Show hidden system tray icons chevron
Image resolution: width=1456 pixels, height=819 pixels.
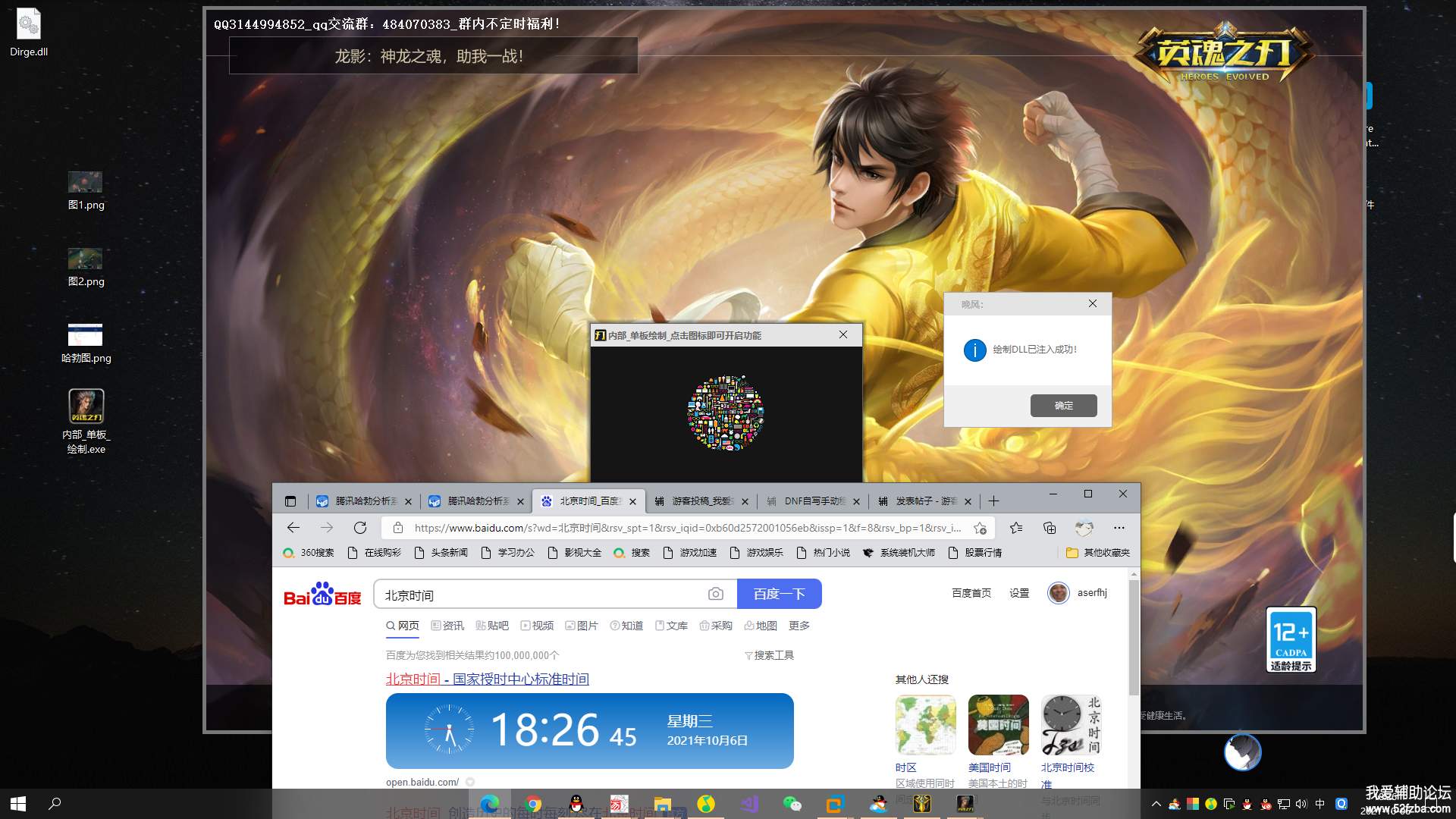pos(1156,804)
